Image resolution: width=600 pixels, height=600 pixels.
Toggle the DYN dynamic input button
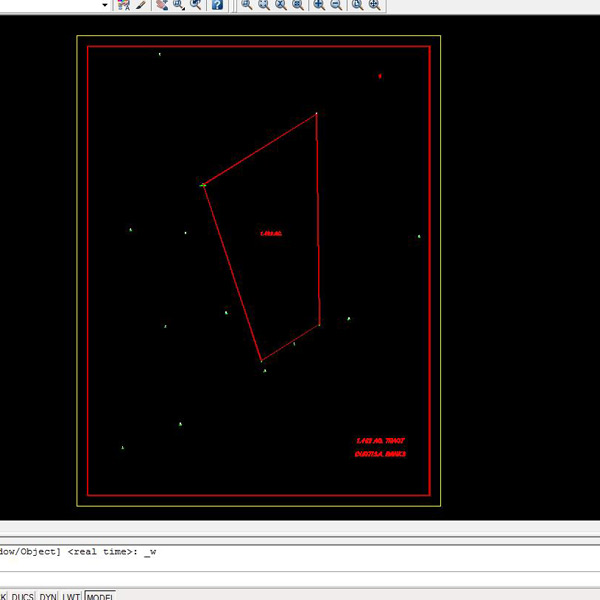pyautogui.click(x=48, y=596)
